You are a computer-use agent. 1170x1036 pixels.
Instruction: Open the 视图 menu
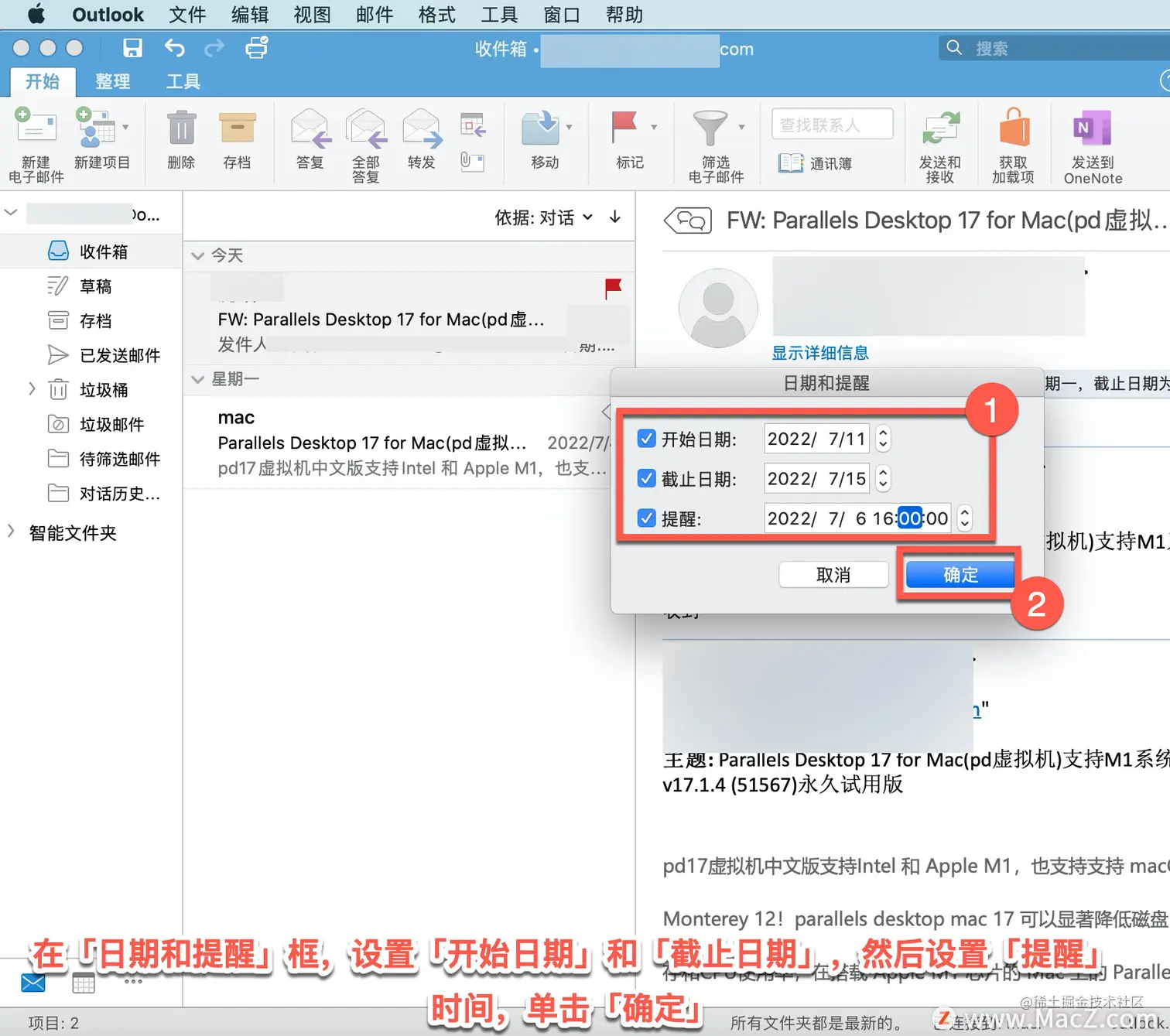tap(313, 15)
